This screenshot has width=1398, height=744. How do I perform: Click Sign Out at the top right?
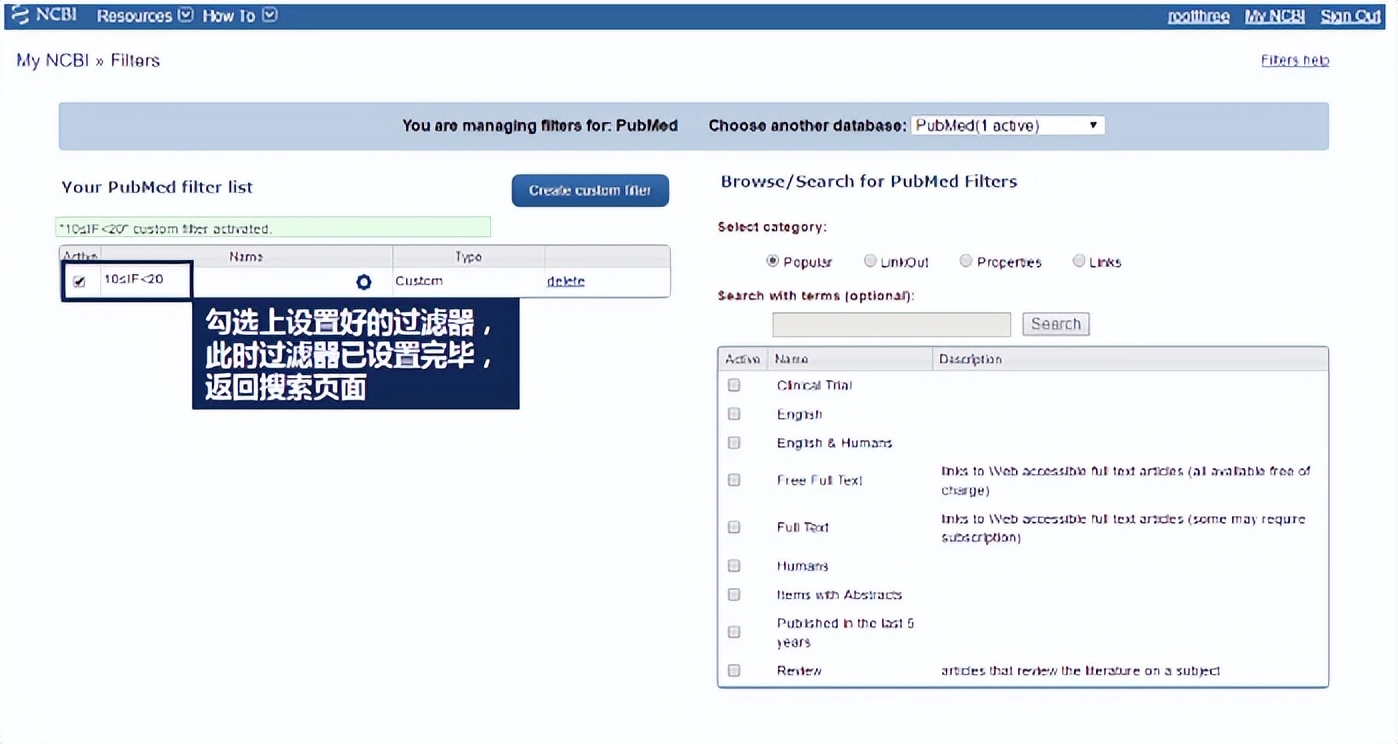pos(1350,15)
